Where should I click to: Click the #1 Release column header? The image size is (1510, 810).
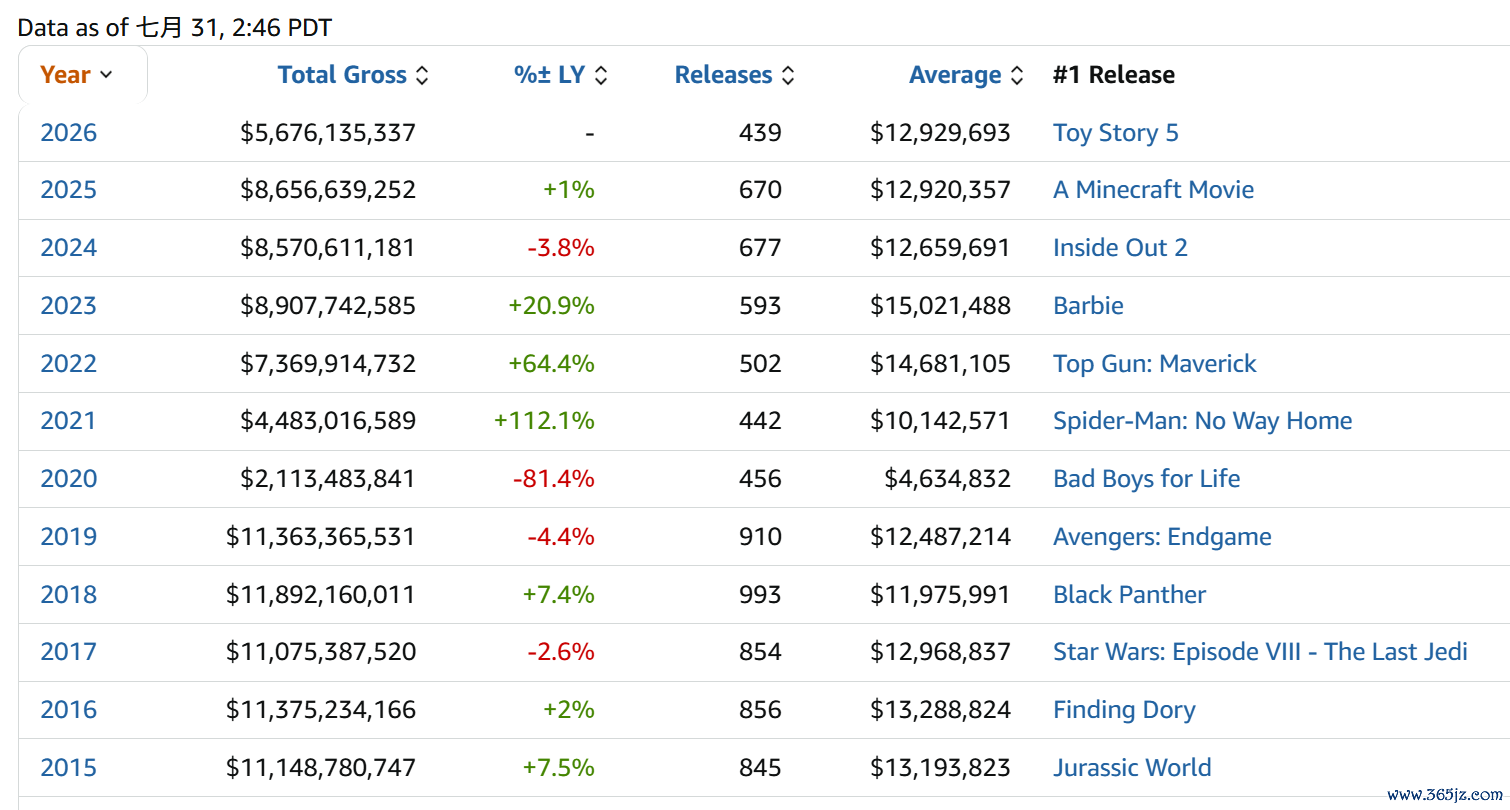point(1114,75)
